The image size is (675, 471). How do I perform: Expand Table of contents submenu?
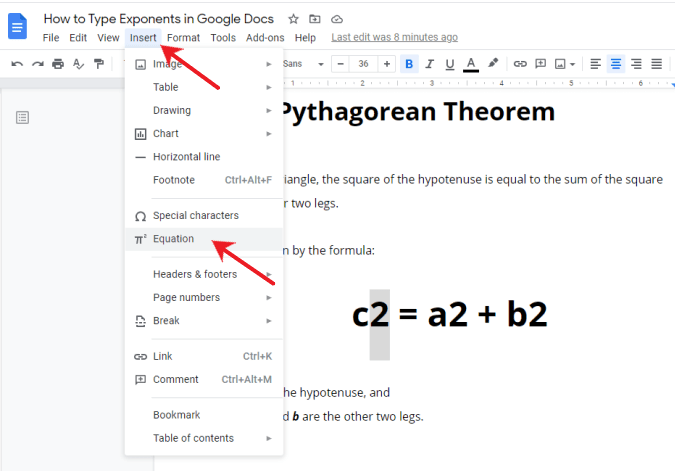[204, 439]
